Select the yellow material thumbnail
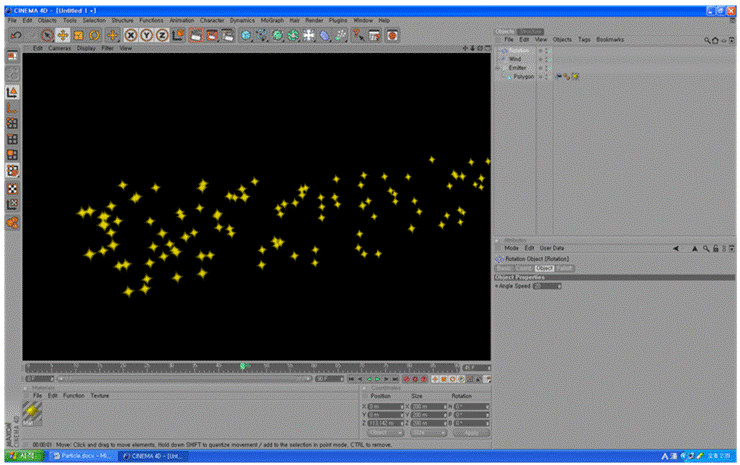This screenshot has width=740, height=465. point(32,412)
